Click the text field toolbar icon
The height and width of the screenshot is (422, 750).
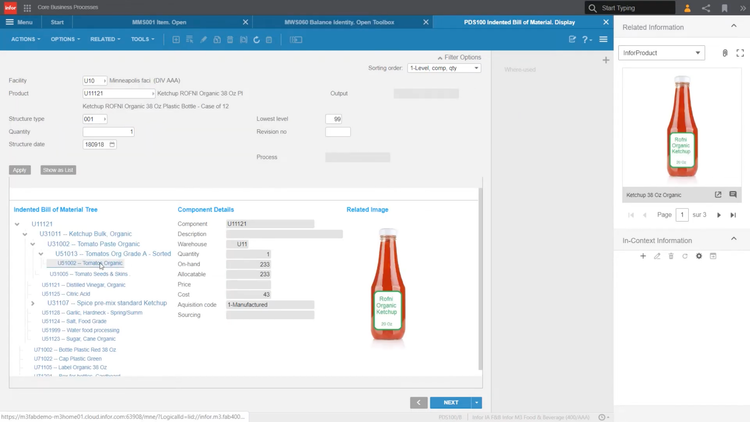[296, 40]
